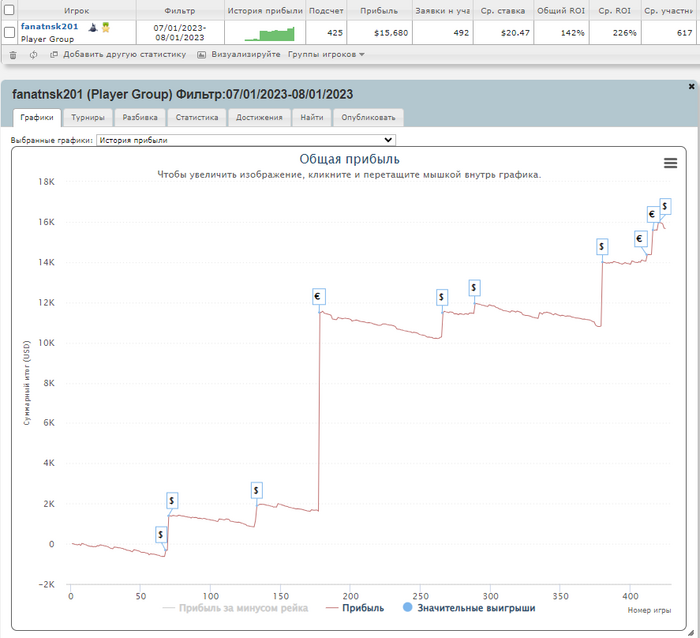This screenshot has width=700, height=638.
Task: Tick the select-all checkbox in table header
Action: point(9,10)
